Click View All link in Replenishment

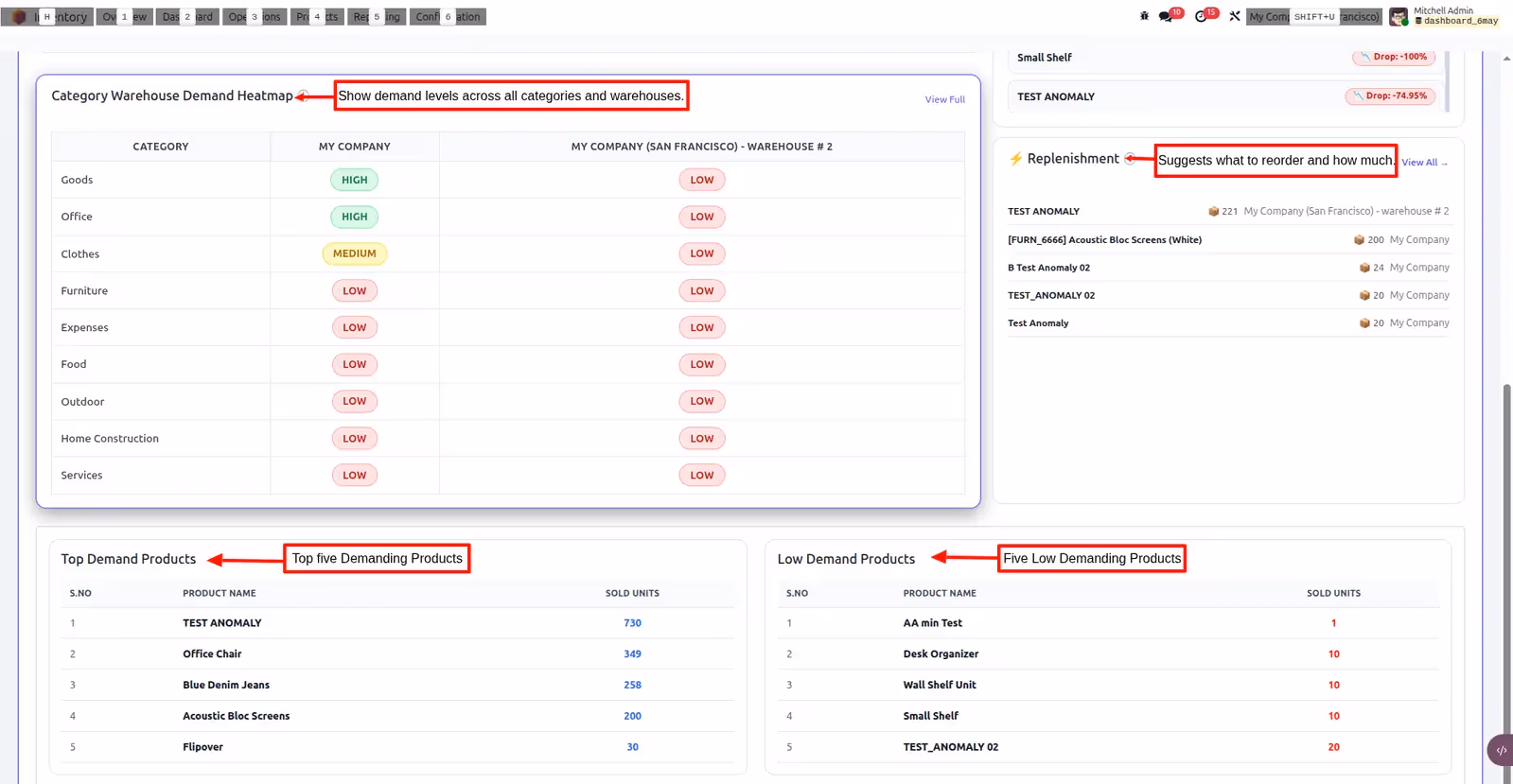coord(1424,163)
